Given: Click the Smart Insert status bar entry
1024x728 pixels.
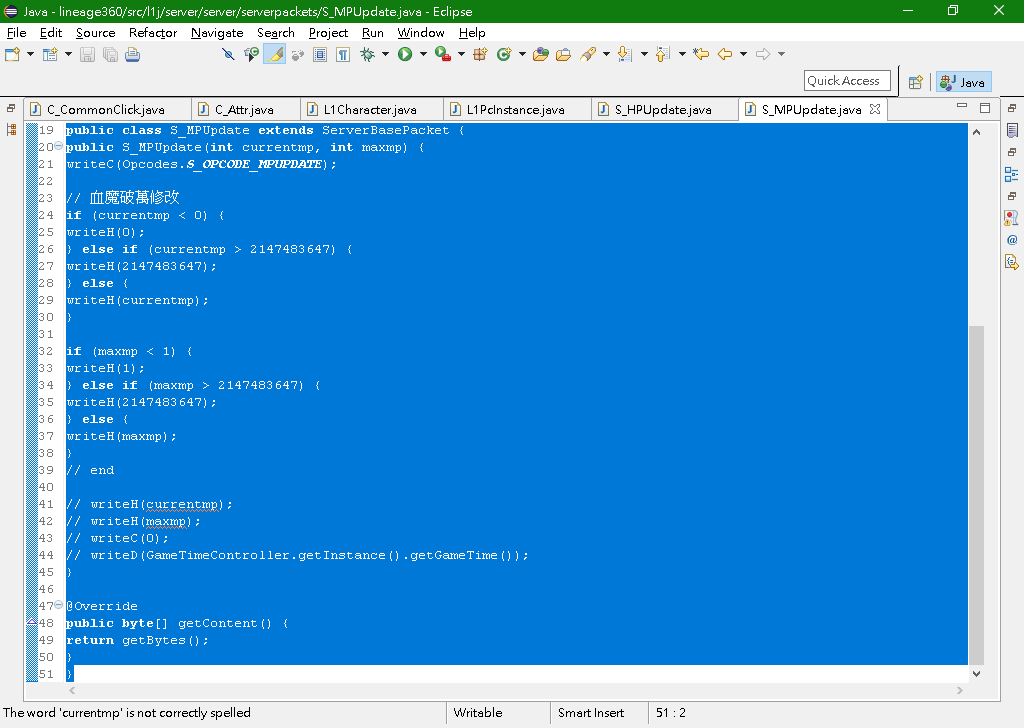Looking at the screenshot, I should coord(590,713).
